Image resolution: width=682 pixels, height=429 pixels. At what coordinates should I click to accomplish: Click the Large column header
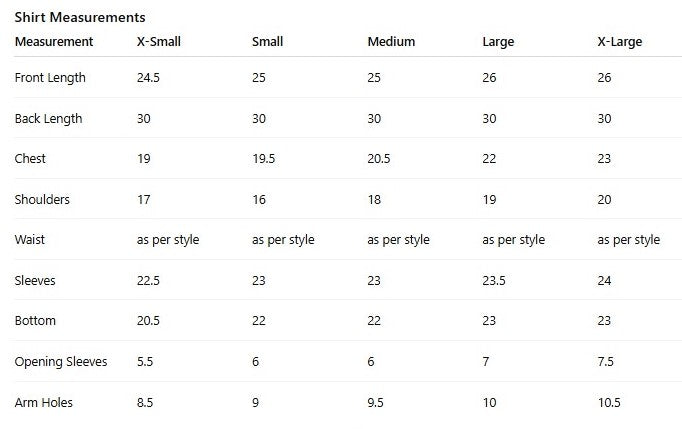click(x=499, y=42)
